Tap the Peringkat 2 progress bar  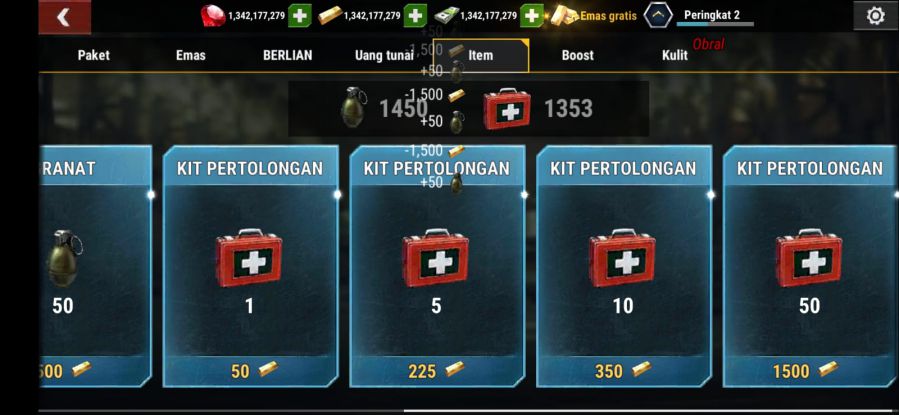pyautogui.click(x=715, y=24)
